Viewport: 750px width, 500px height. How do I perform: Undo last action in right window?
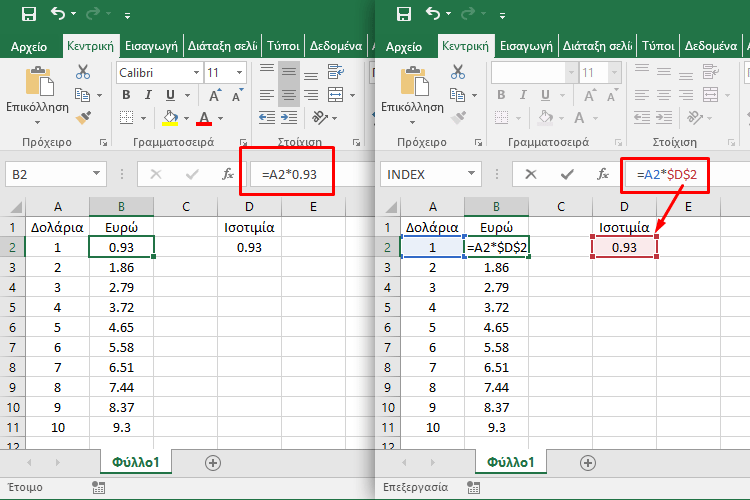point(433,14)
